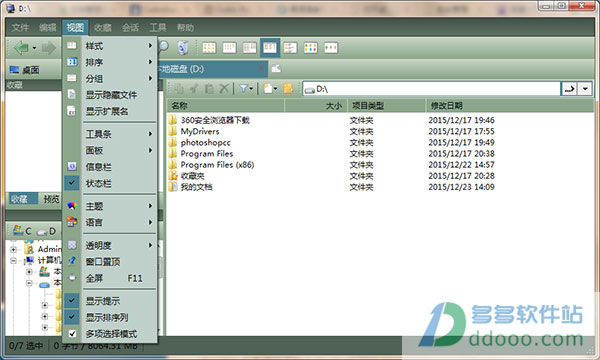
Task: Click the address bar go arrow
Action: tap(570, 89)
